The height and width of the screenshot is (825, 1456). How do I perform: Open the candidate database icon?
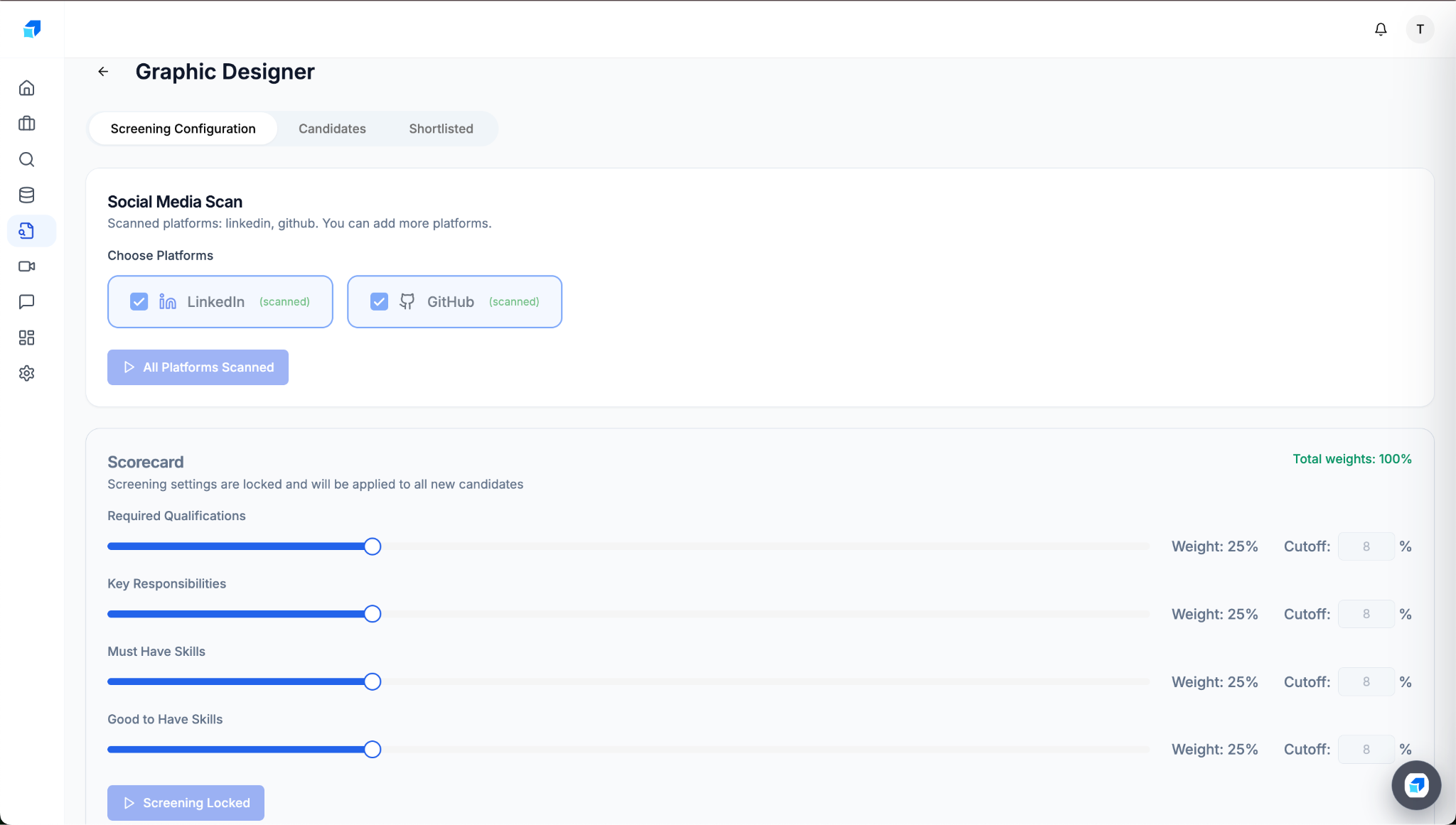tap(27, 195)
